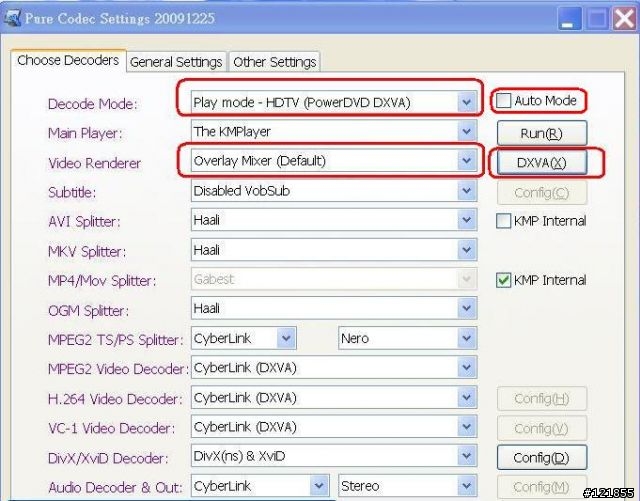
Task: Open the DivX/XviD Decoder dropdown
Action: pyautogui.click(x=333, y=456)
